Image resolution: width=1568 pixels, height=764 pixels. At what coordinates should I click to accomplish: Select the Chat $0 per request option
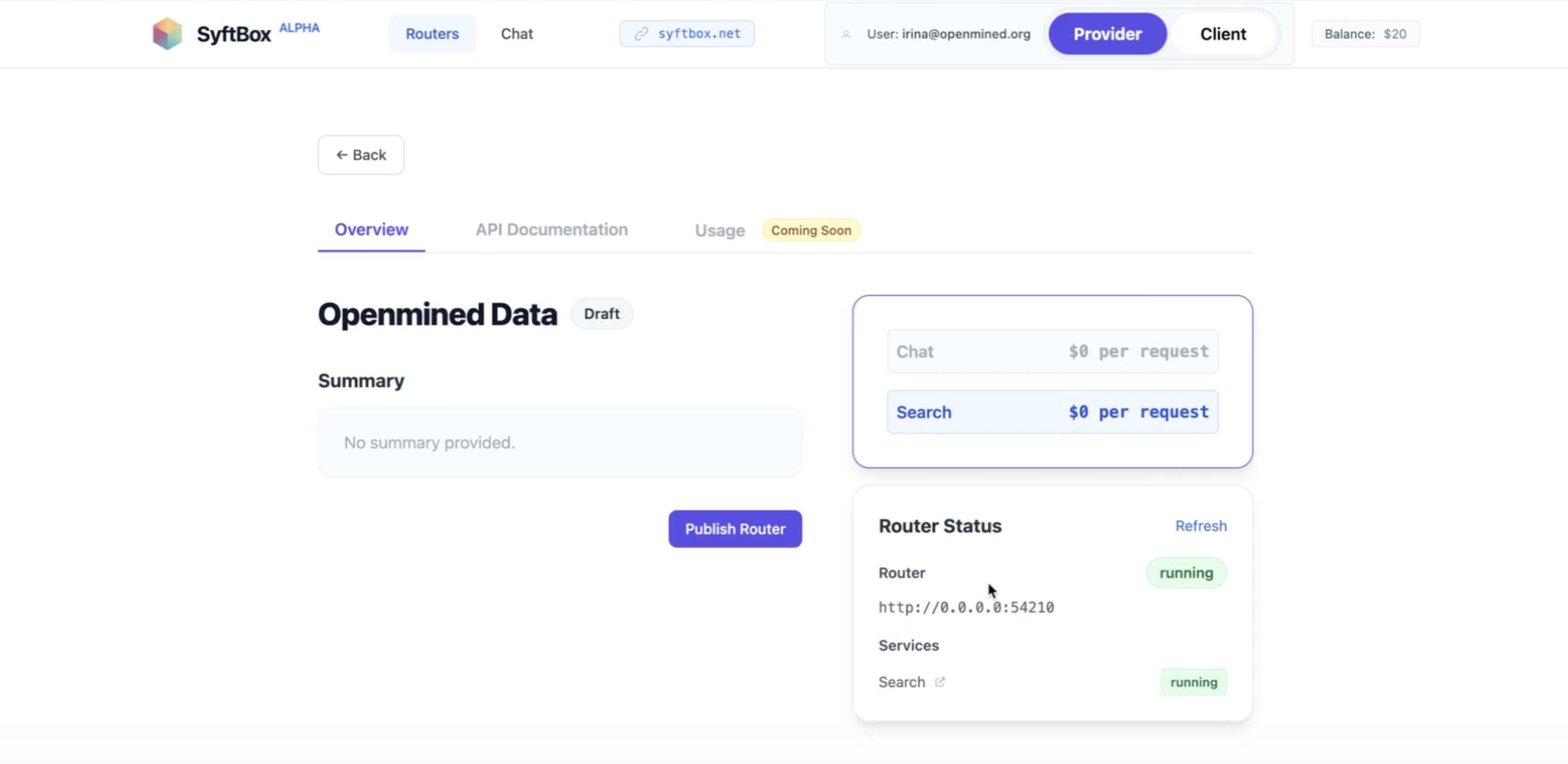(1052, 351)
